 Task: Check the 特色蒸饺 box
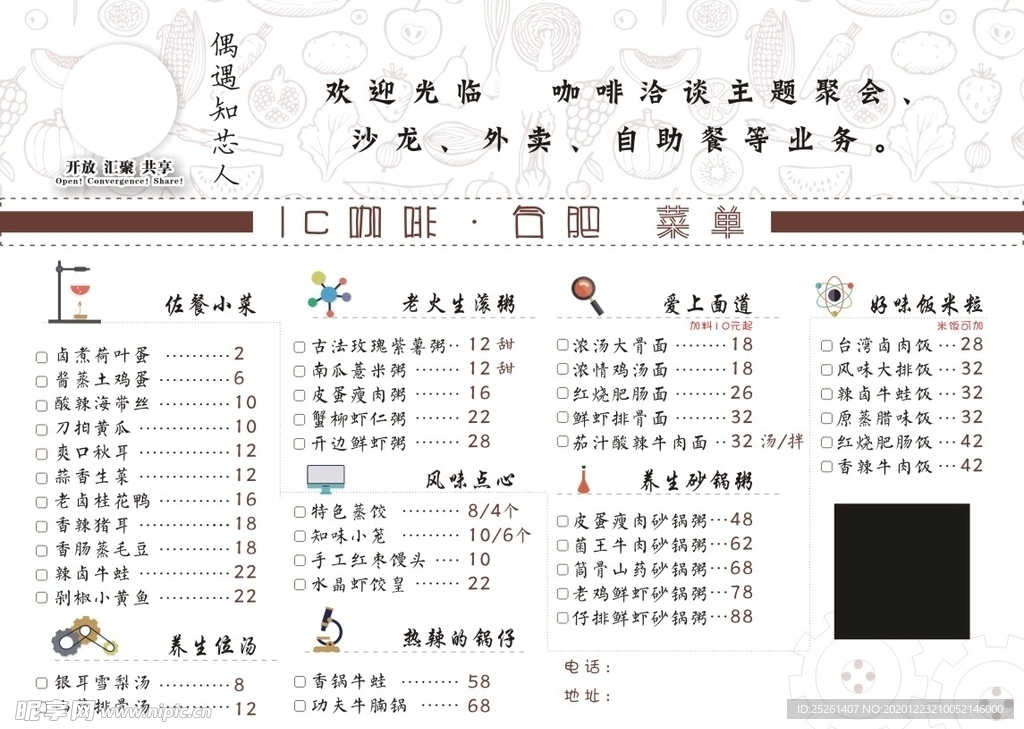[300, 512]
